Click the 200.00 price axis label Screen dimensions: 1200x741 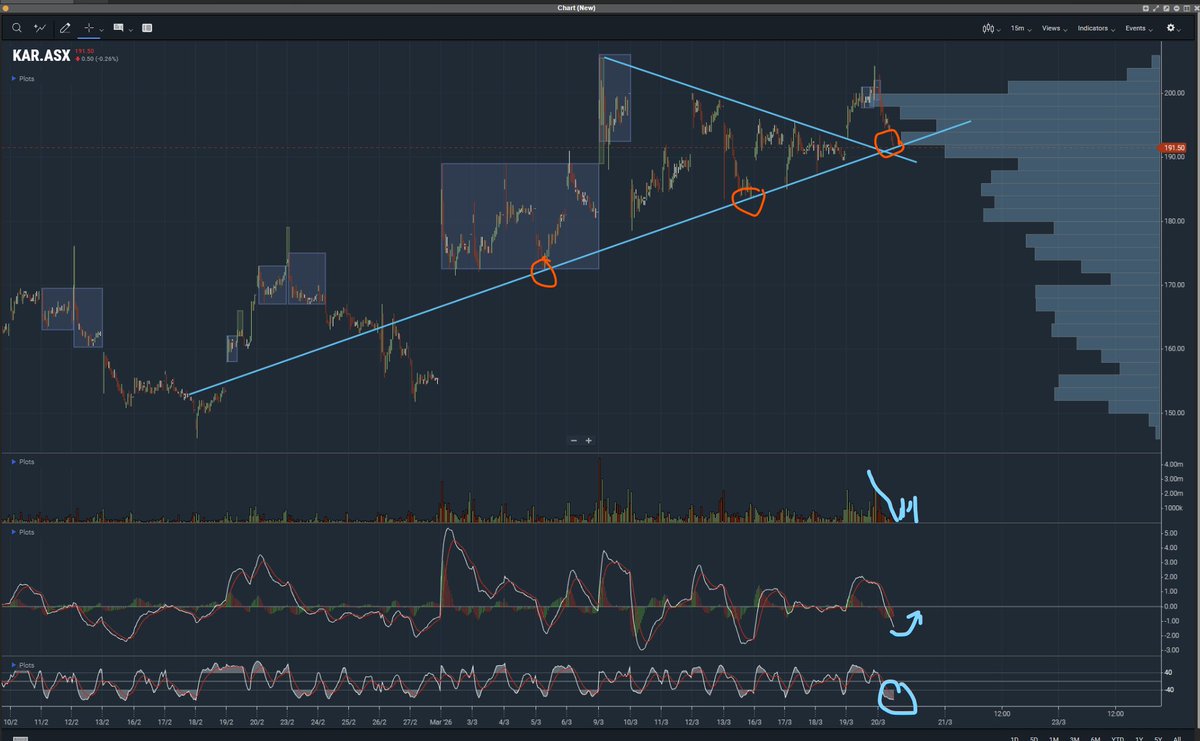pos(1175,93)
